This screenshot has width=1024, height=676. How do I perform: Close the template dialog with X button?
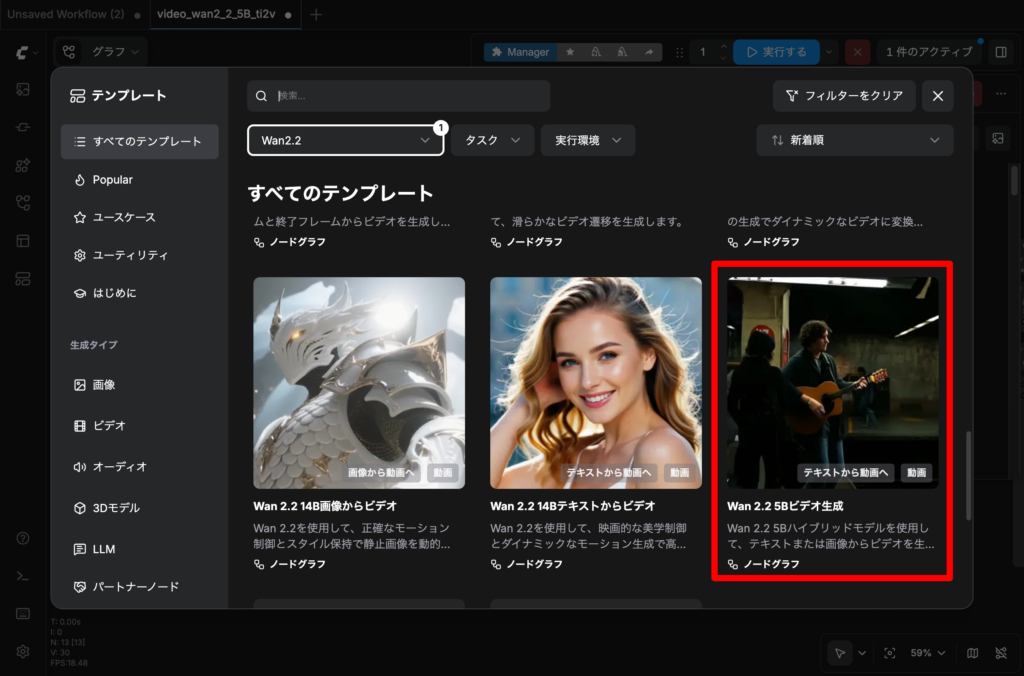point(937,96)
